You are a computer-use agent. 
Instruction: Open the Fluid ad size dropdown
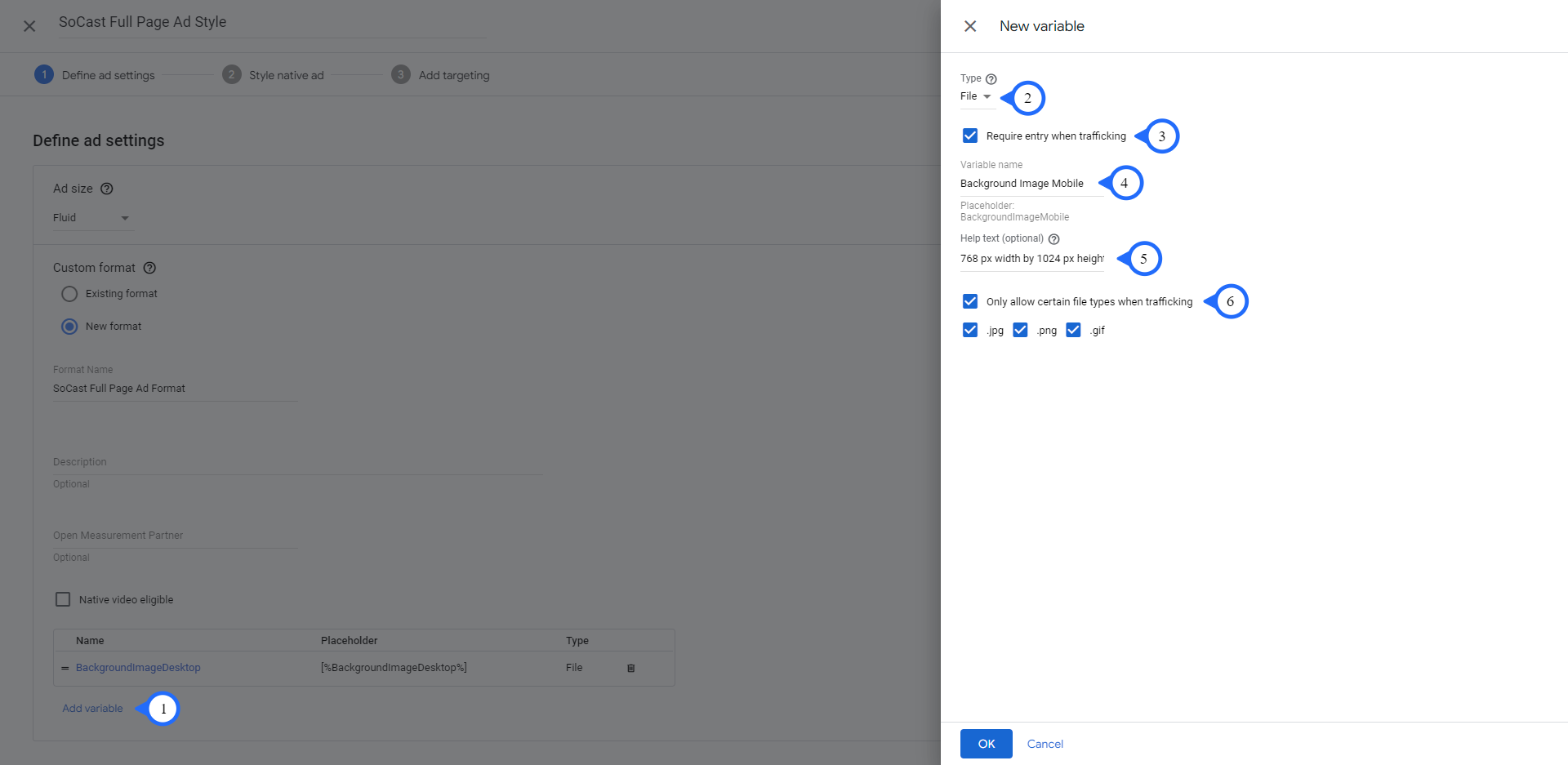91,218
